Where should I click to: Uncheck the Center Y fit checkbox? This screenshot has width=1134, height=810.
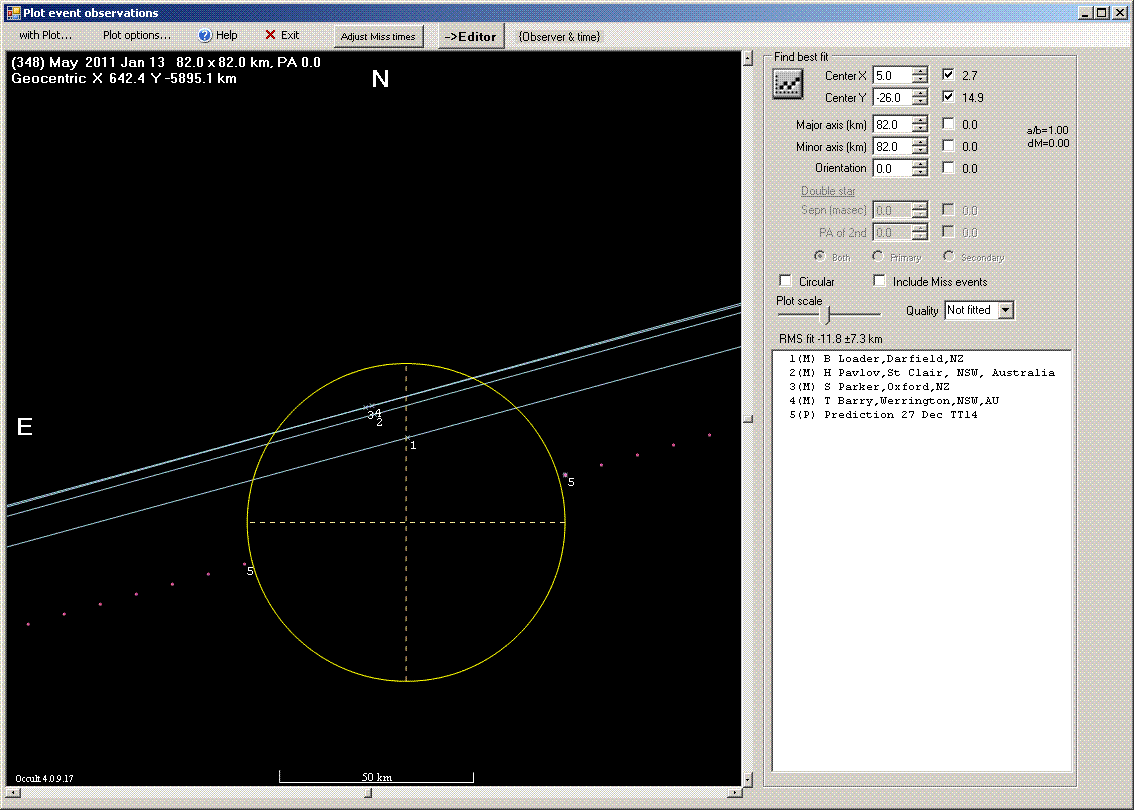pos(948,96)
